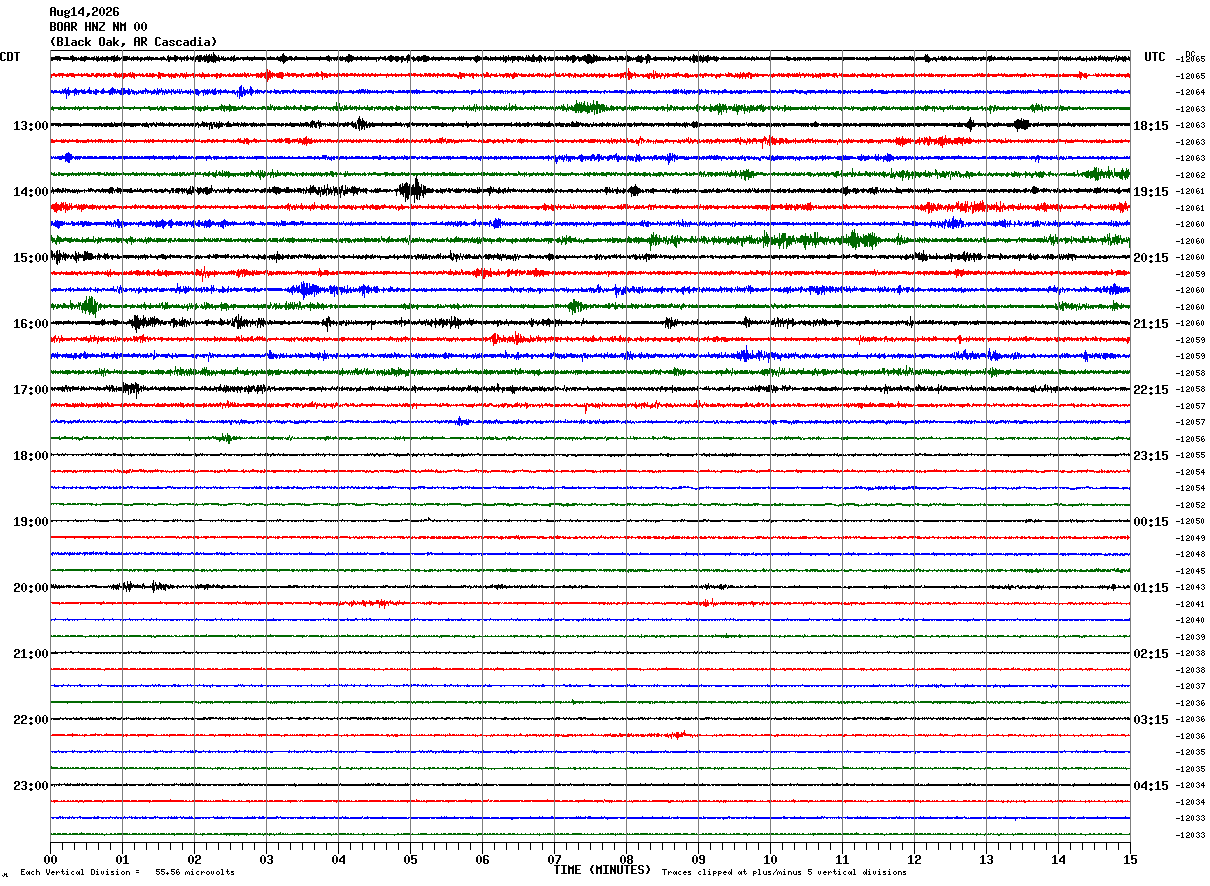
Task: Click minute tick label '07' on time axis
Action: pyautogui.click(x=554, y=859)
